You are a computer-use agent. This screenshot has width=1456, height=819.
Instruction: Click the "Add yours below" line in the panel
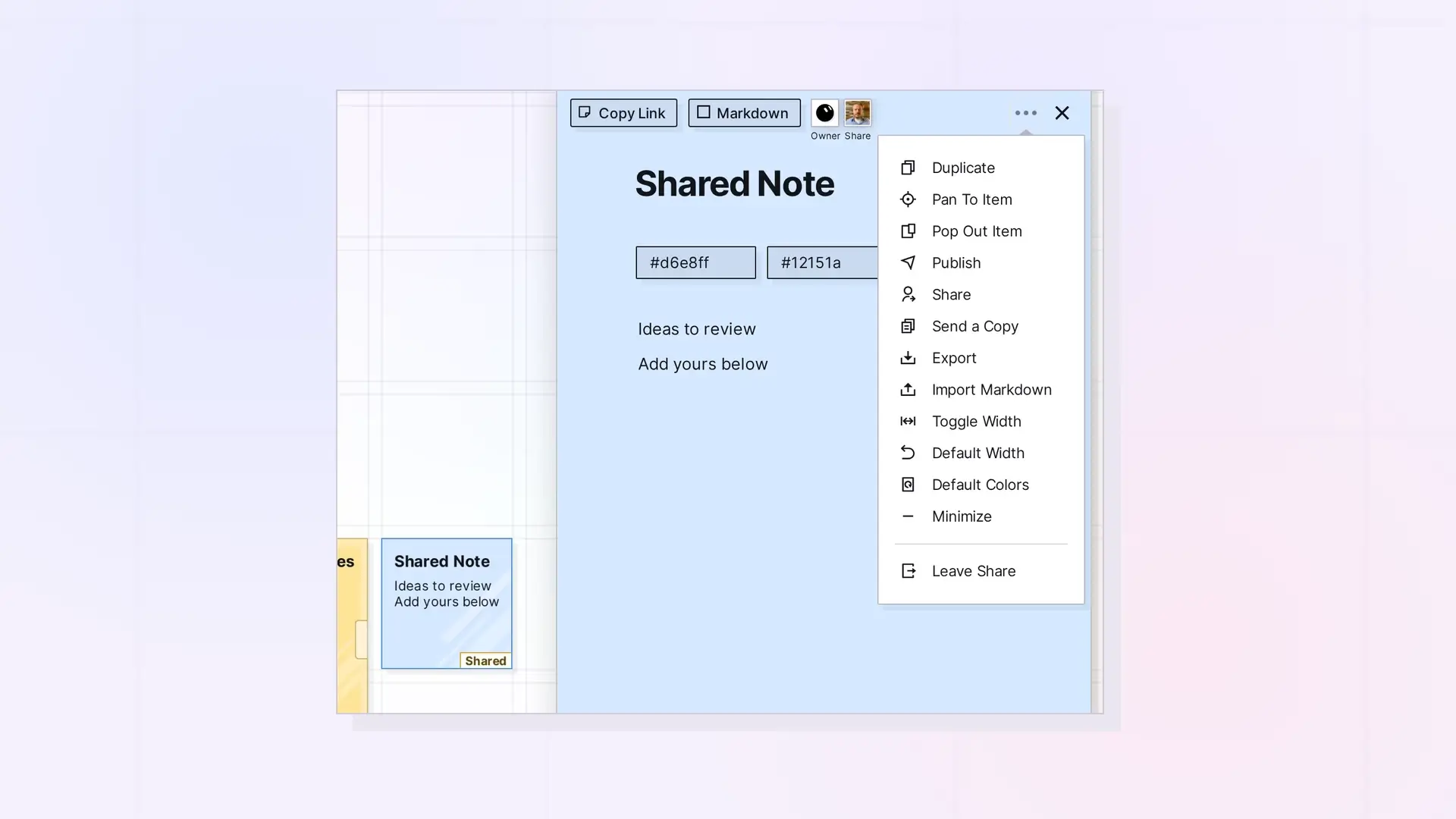point(703,364)
